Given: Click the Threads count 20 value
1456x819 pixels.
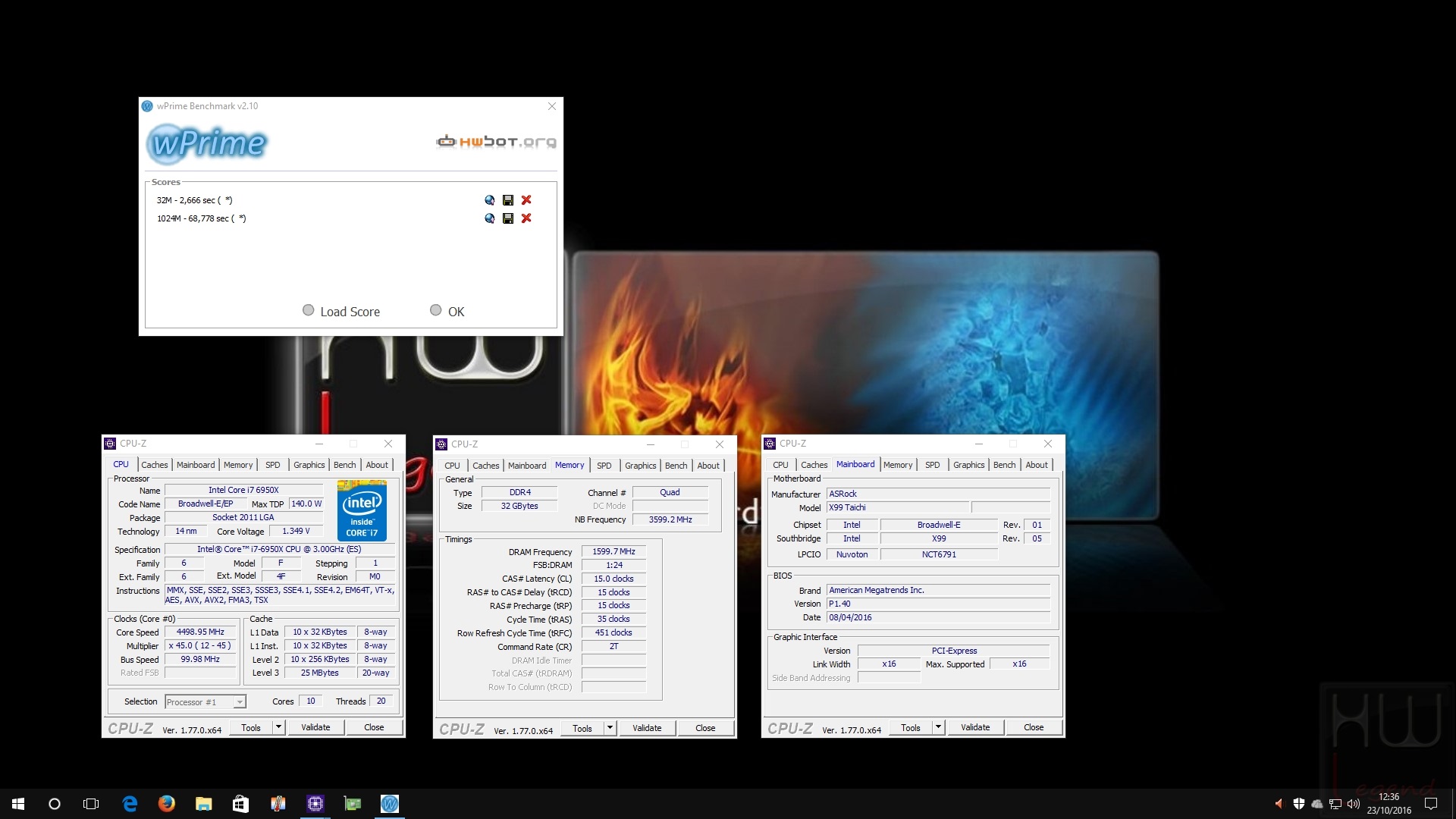Looking at the screenshot, I should click(x=381, y=701).
